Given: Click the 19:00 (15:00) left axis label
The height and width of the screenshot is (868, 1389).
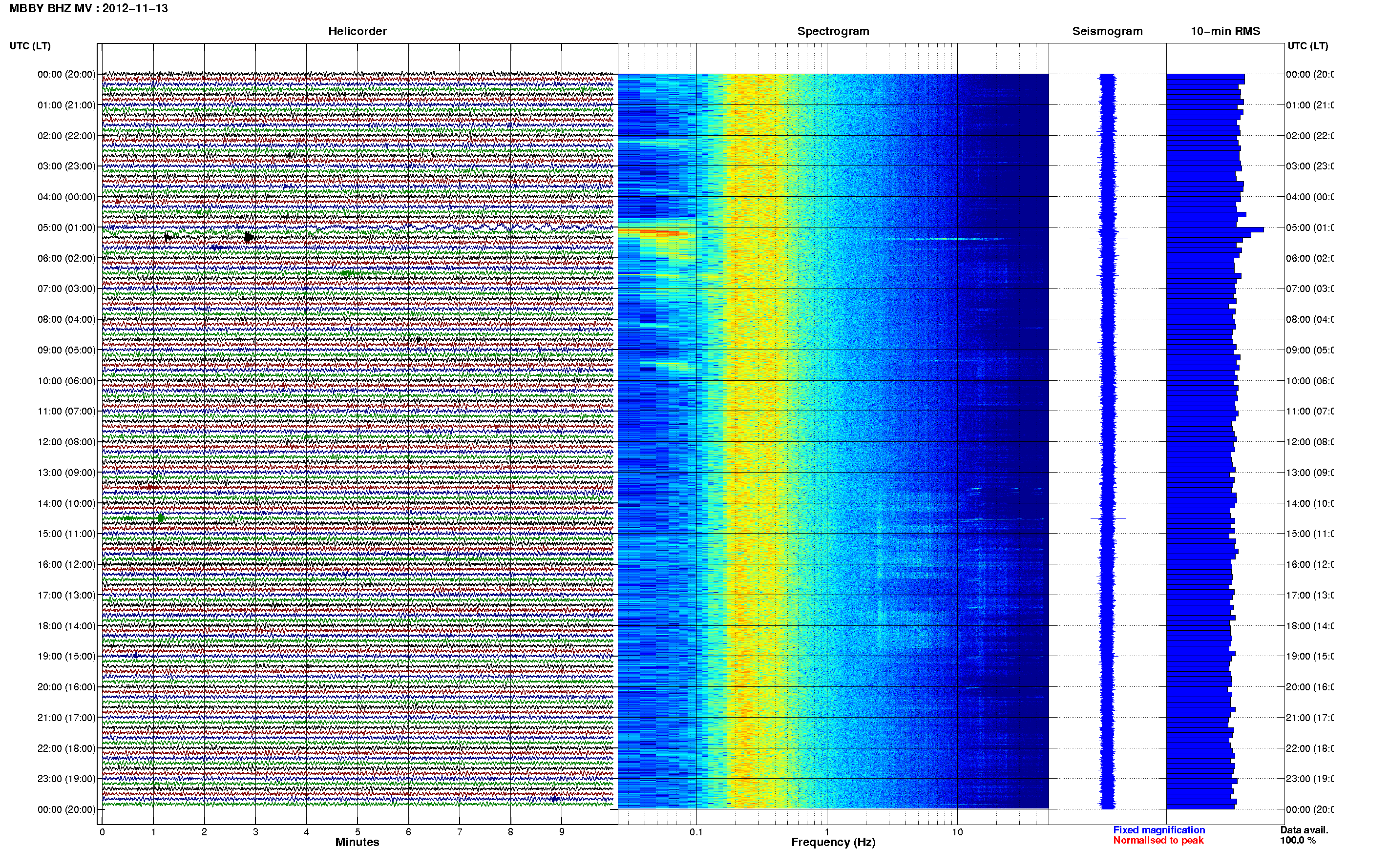Looking at the screenshot, I should (x=66, y=657).
